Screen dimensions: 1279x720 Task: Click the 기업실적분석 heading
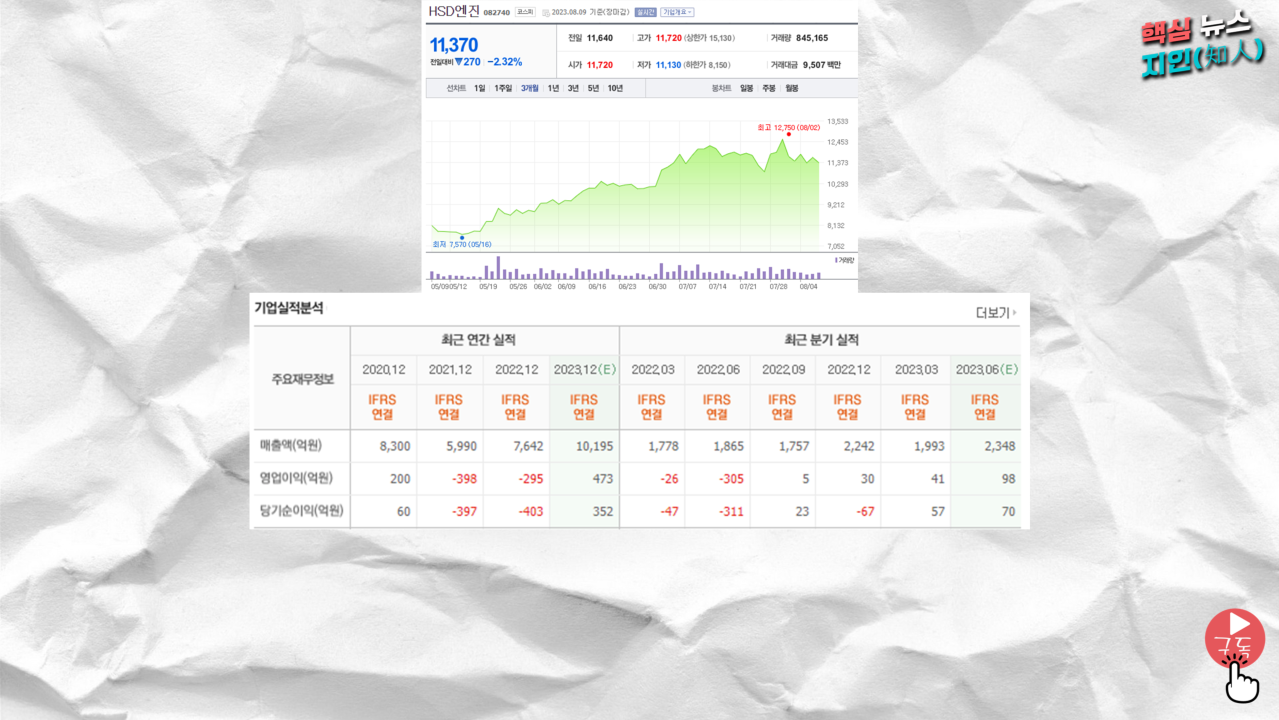(x=289, y=308)
